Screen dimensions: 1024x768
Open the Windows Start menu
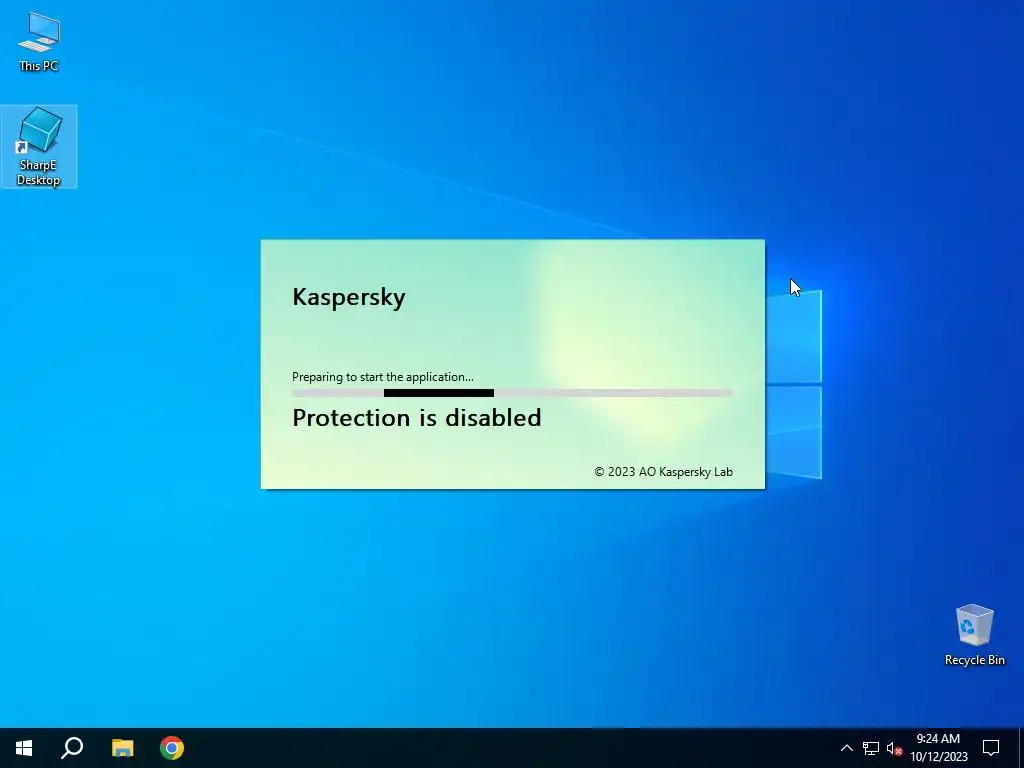pyautogui.click(x=24, y=748)
